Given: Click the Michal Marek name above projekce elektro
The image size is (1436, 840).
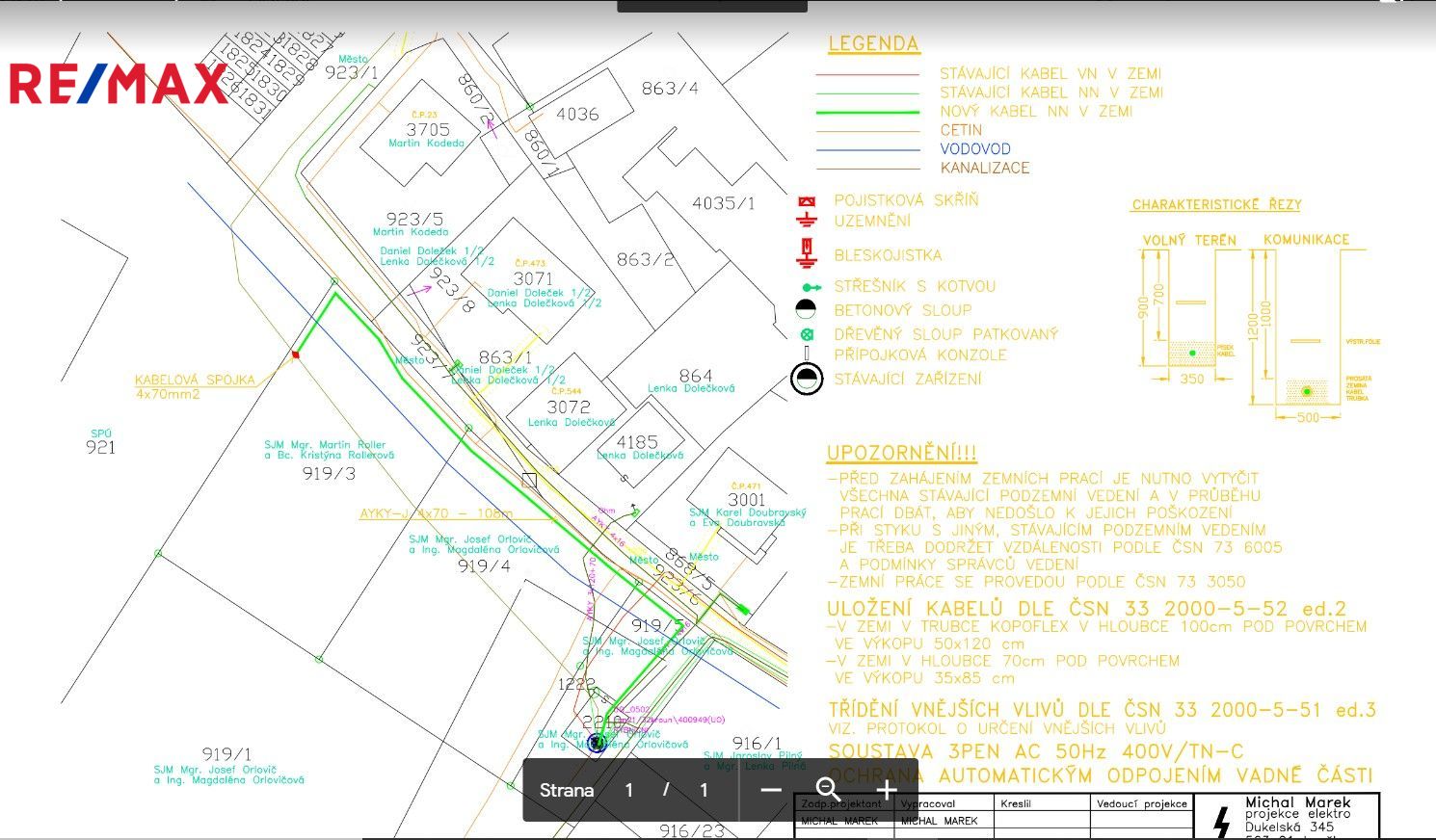Looking at the screenshot, I should tap(1298, 801).
